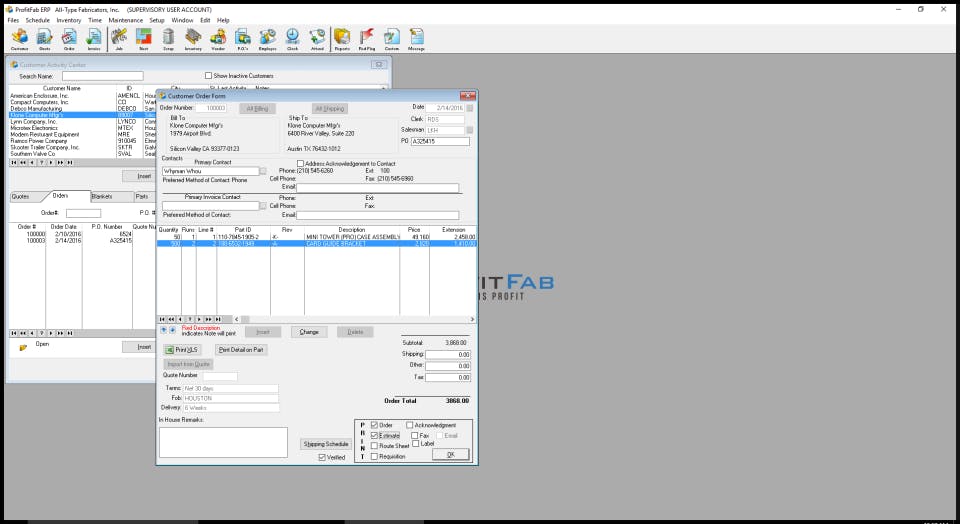
Task: Uncheck the Order print checkbox
Action: pyautogui.click(x=374, y=425)
